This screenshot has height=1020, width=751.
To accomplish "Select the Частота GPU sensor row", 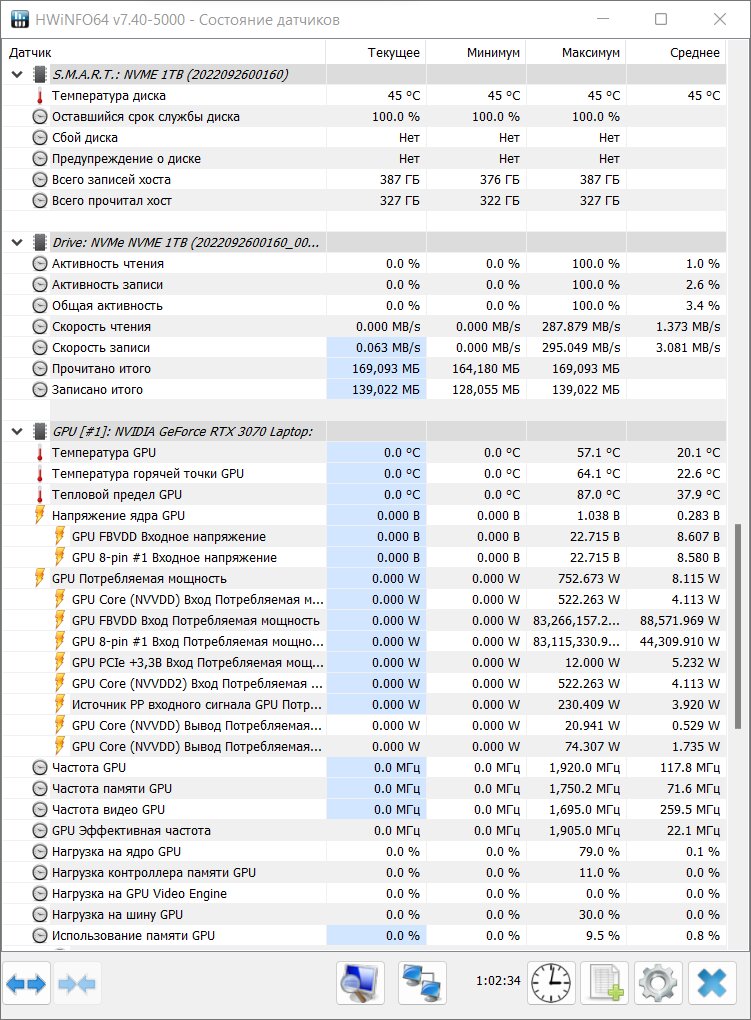I will coord(364,768).
